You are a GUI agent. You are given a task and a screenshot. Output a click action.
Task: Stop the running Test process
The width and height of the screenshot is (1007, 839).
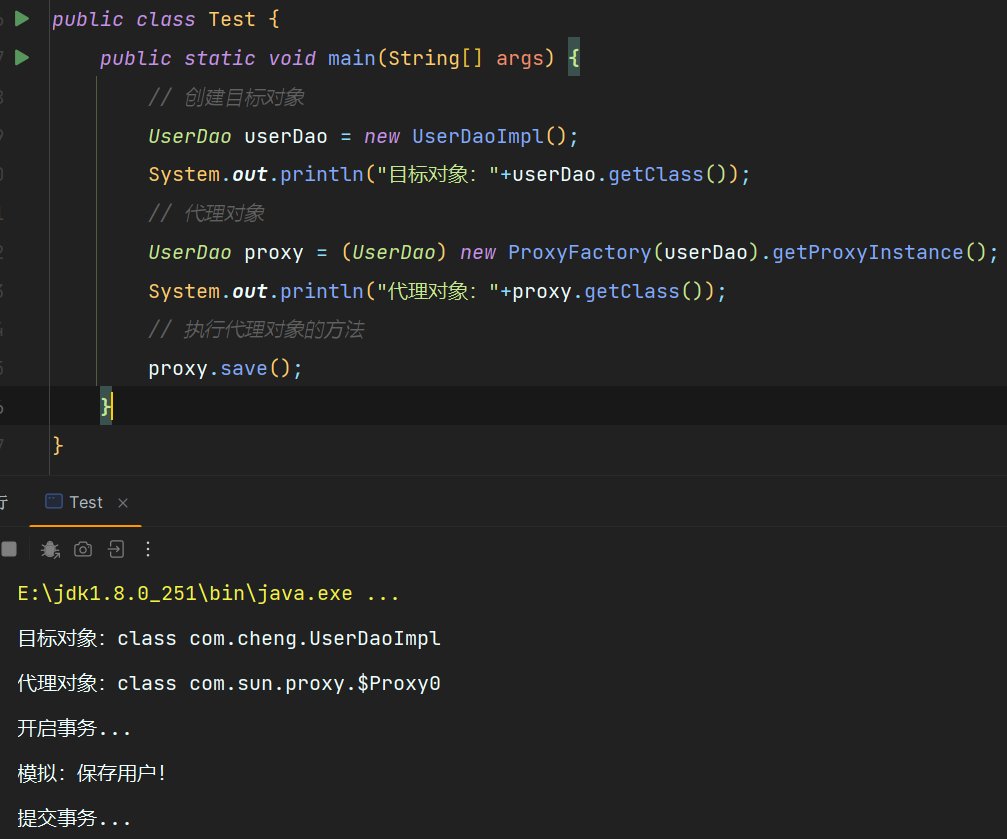[x=9, y=549]
